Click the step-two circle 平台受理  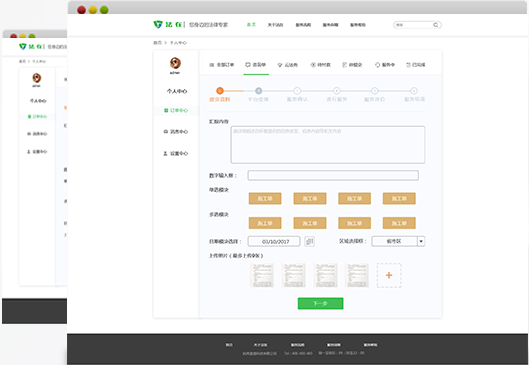coord(258,90)
